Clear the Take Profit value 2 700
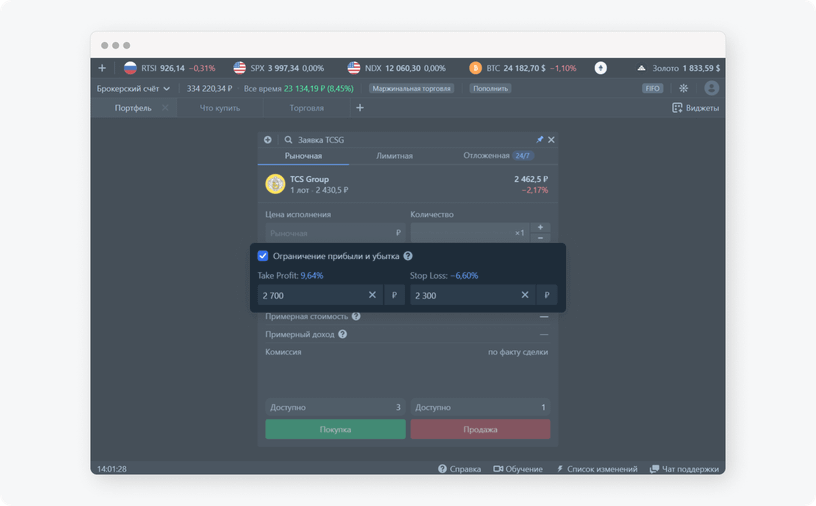The height and width of the screenshot is (506, 816). tap(372, 295)
